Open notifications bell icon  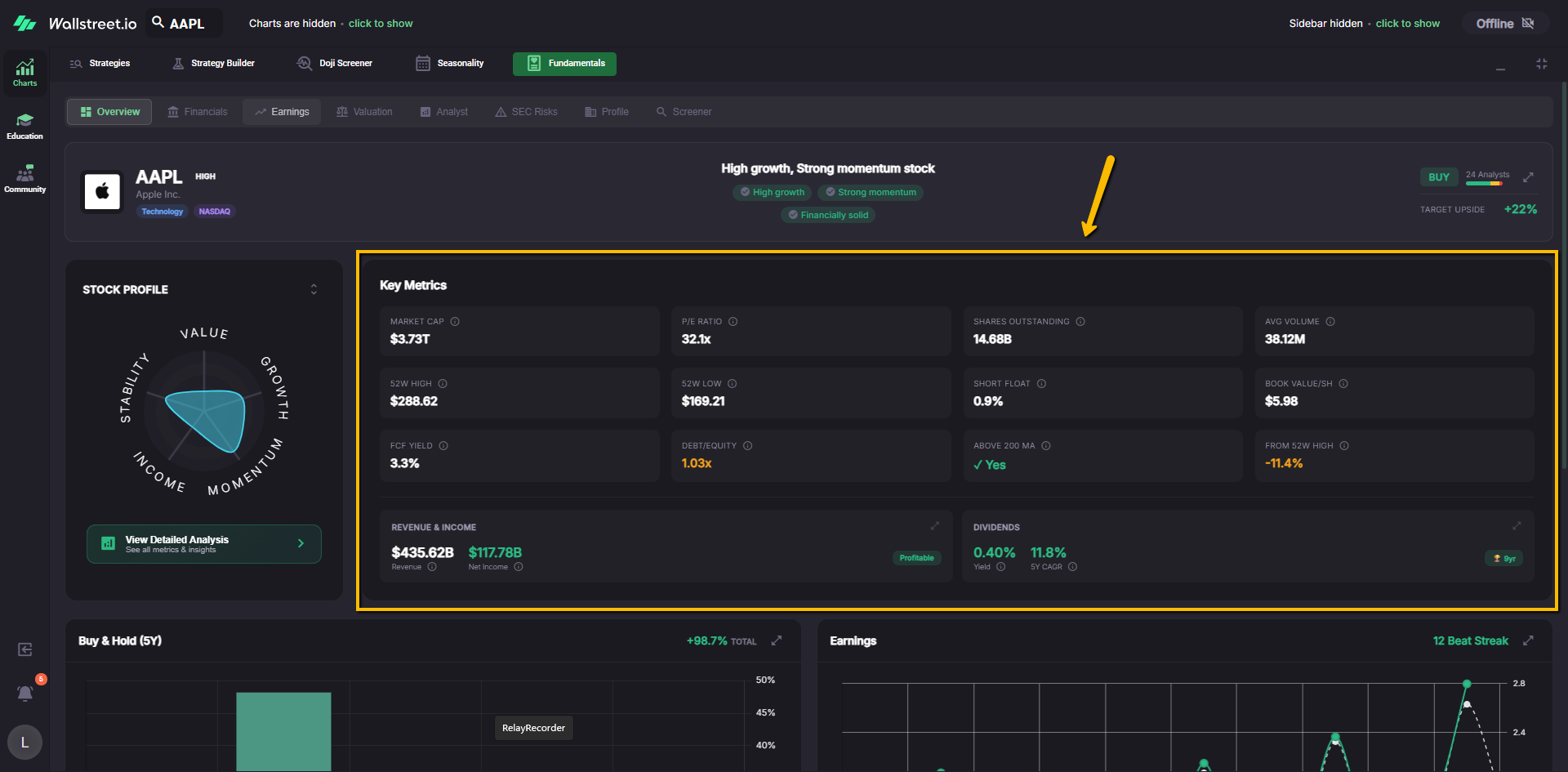click(25, 693)
